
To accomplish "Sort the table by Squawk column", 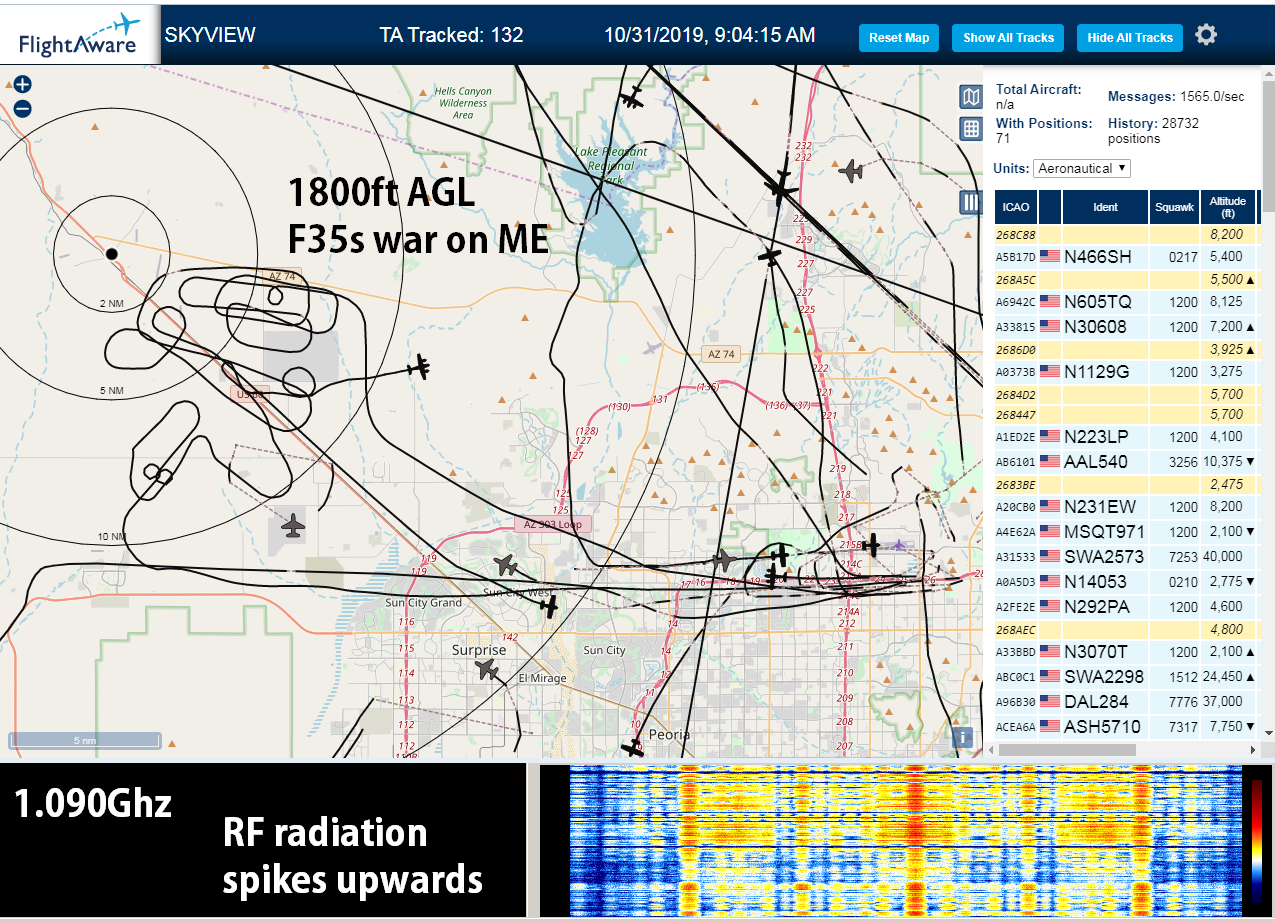I will click(1174, 207).
